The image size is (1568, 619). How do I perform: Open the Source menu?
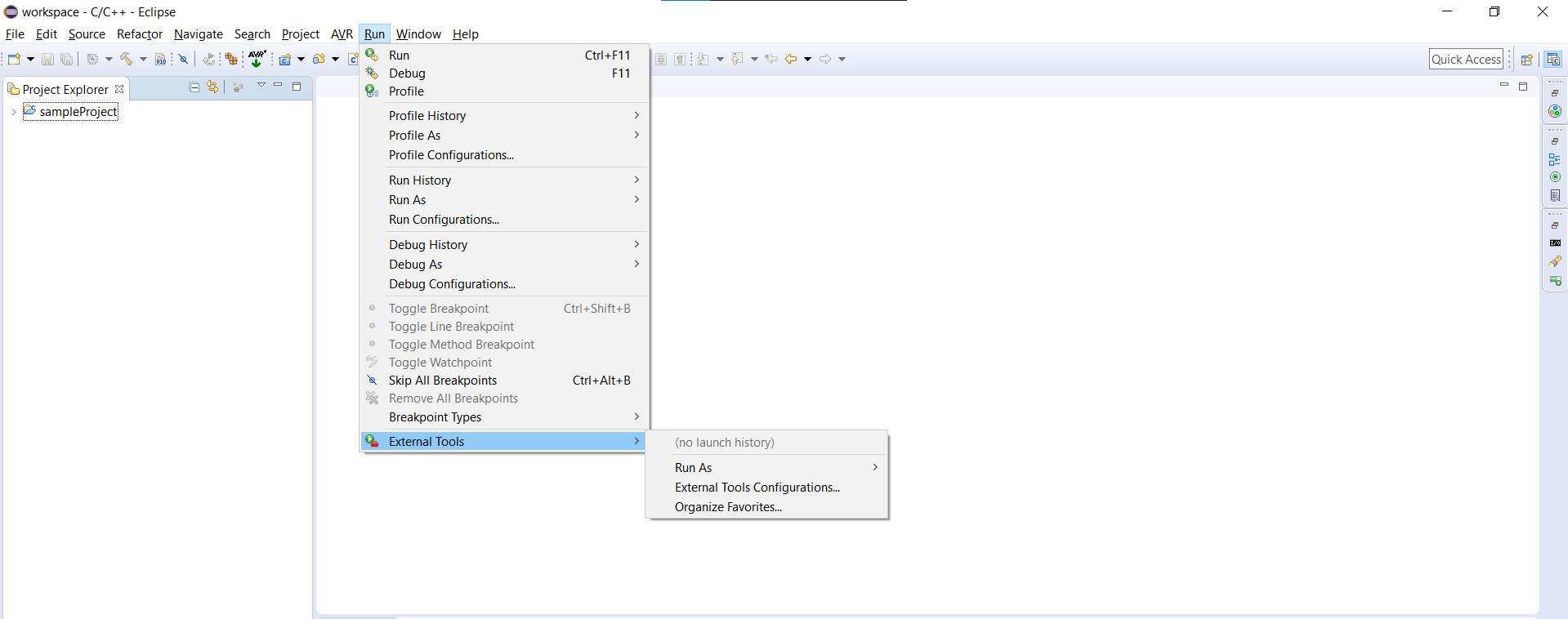click(87, 34)
